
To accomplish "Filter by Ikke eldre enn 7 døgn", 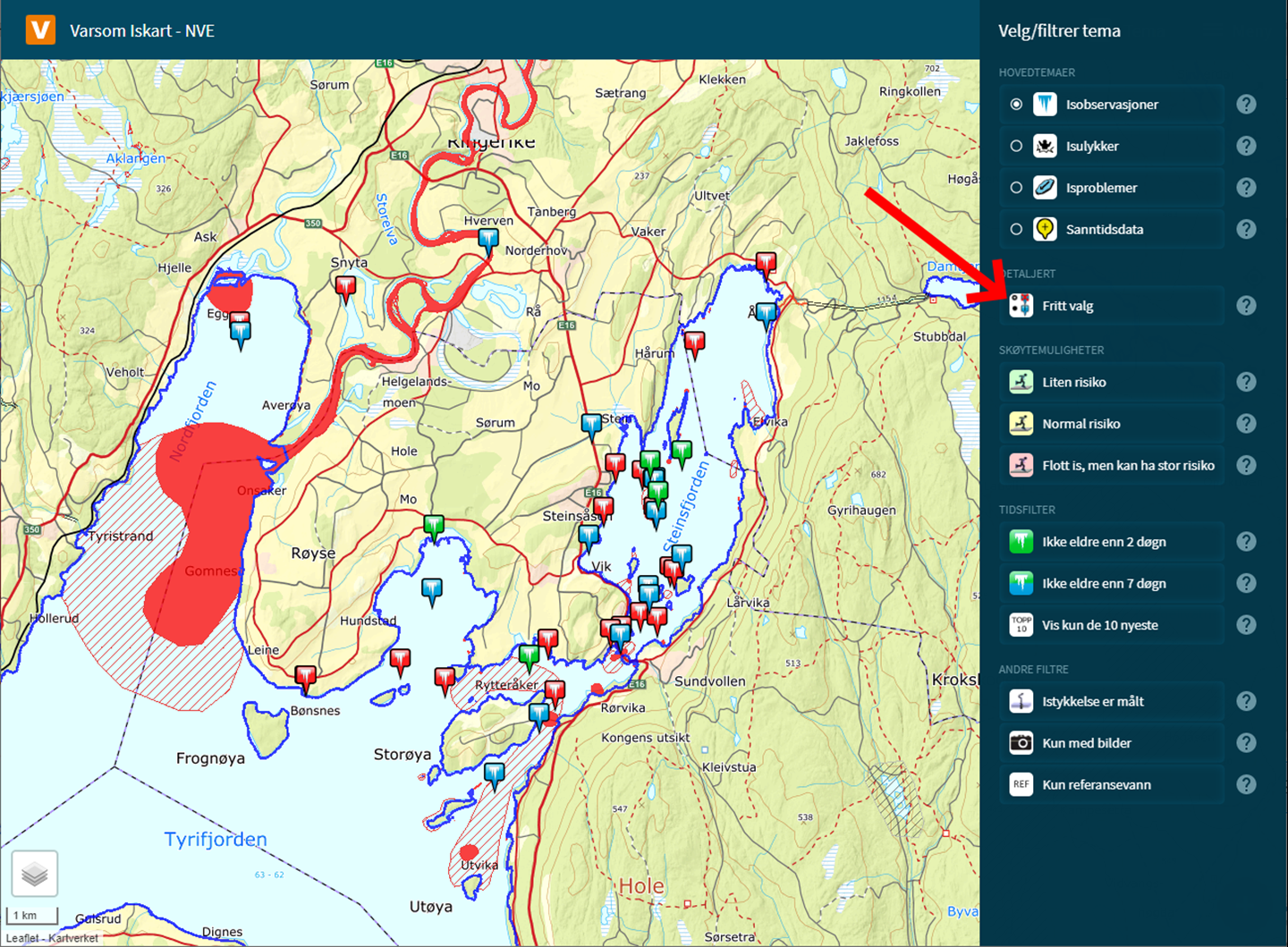I will [x=1021, y=583].
